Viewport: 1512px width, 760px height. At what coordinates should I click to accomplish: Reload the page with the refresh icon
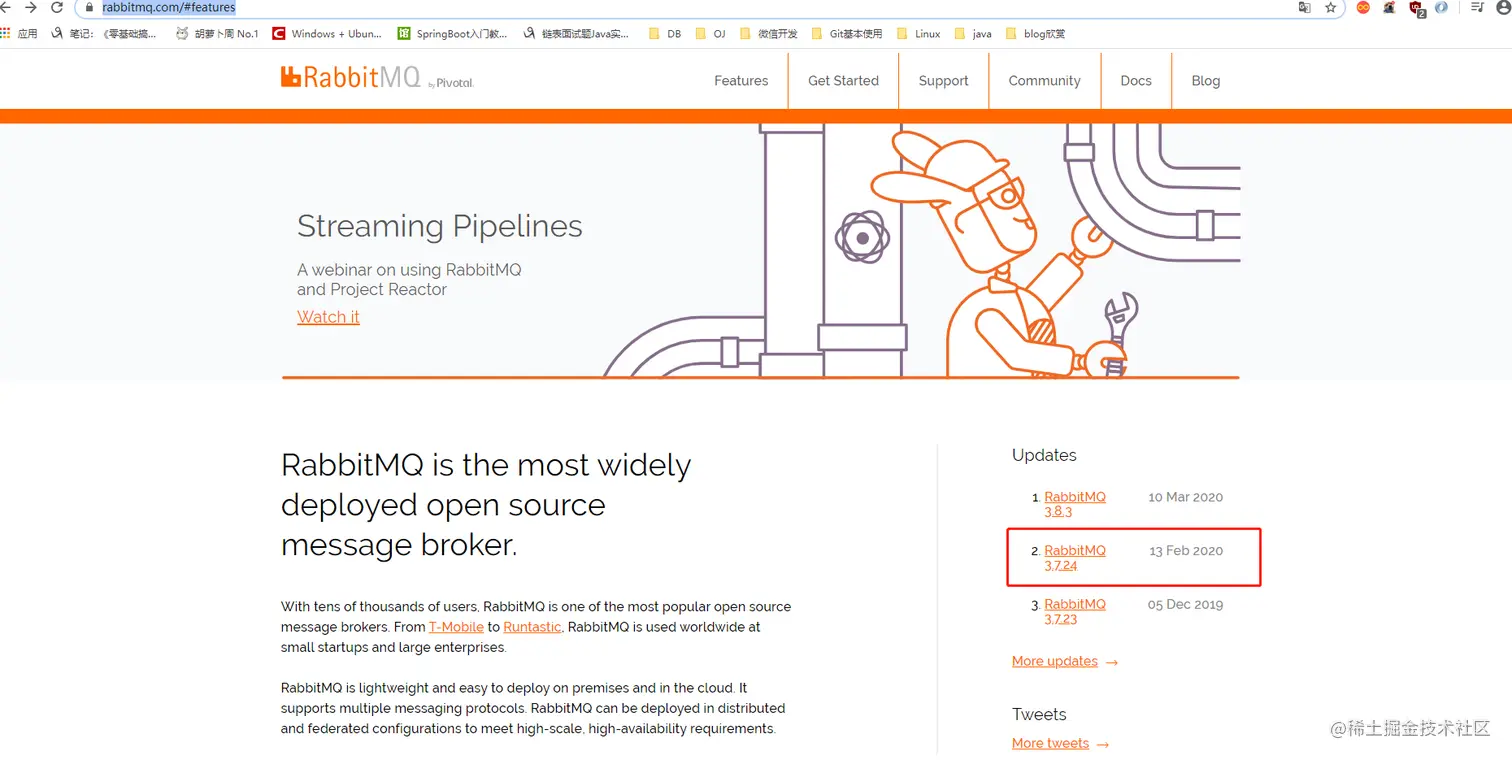pos(58,7)
